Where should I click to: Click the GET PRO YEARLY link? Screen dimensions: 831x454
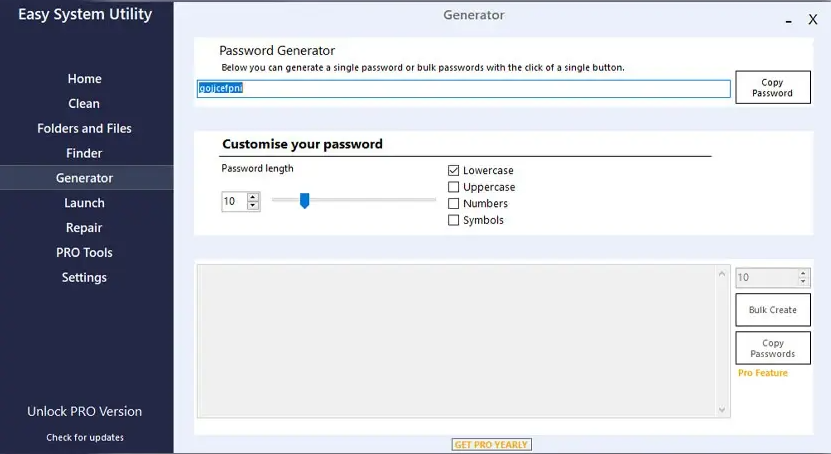(x=492, y=444)
